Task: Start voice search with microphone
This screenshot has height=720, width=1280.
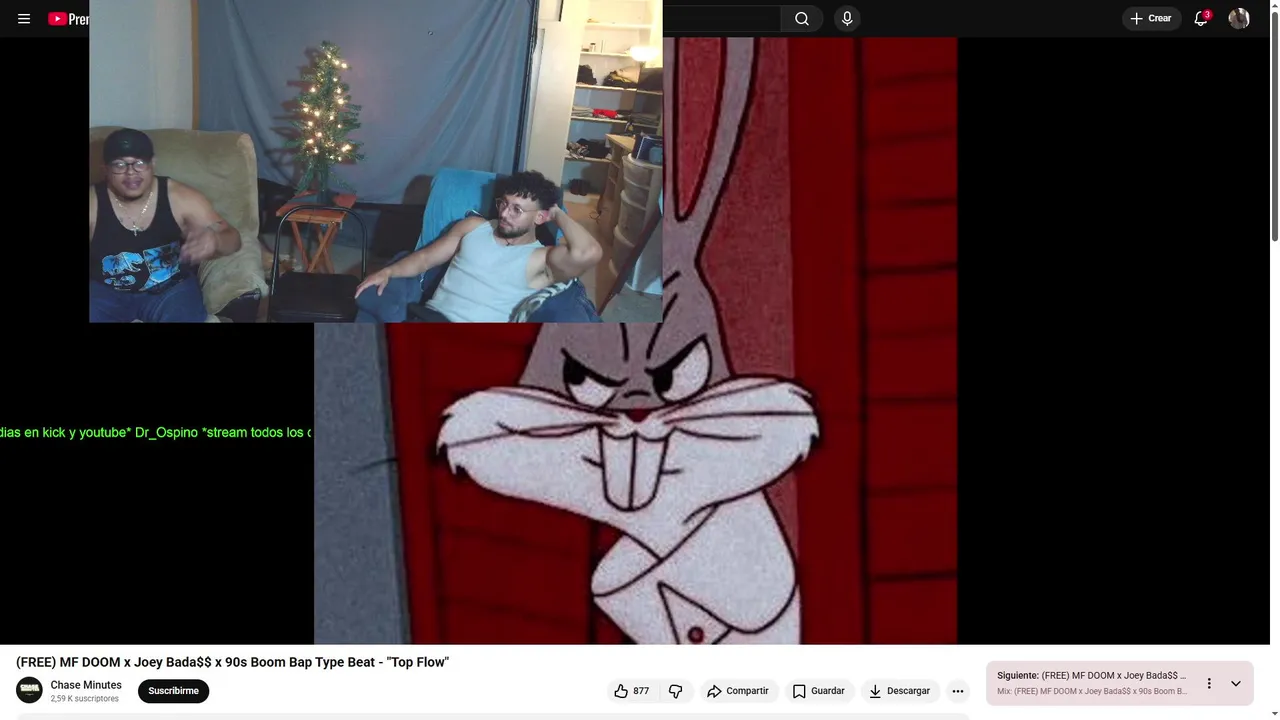Action: pyautogui.click(x=847, y=19)
